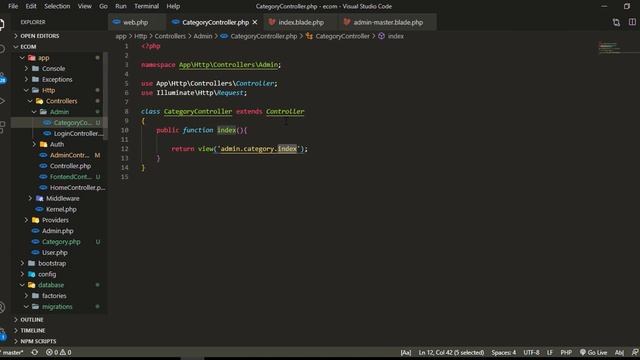
Task: Open the Selection menu
Action: (57, 6)
